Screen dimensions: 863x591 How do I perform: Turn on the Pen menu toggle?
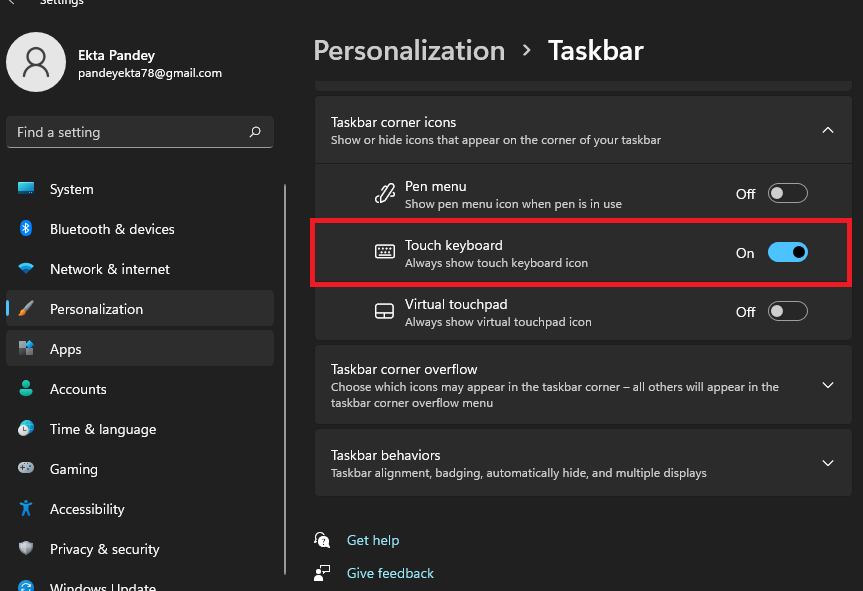coord(787,194)
